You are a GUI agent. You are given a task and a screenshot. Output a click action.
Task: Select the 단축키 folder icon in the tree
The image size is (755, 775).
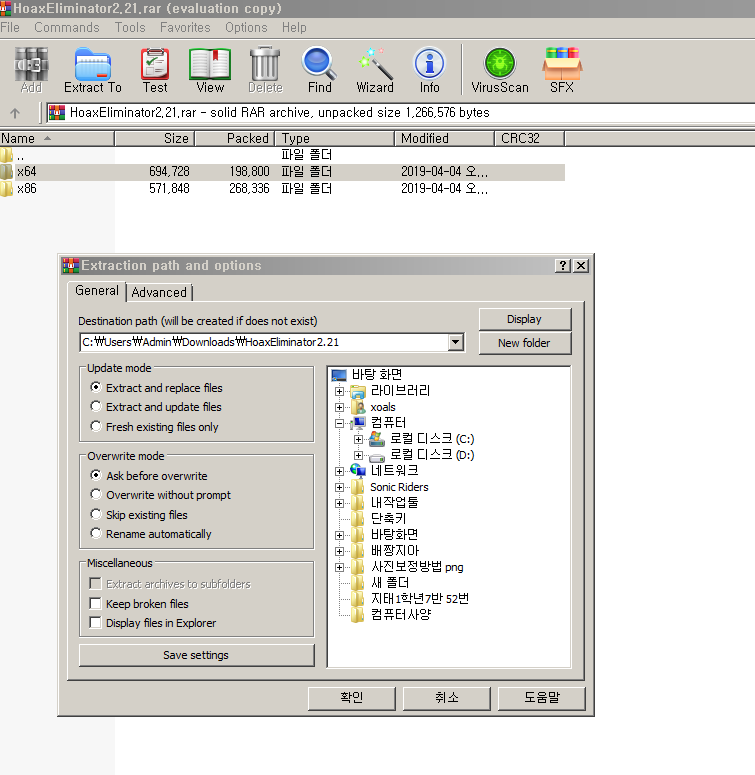point(358,519)
